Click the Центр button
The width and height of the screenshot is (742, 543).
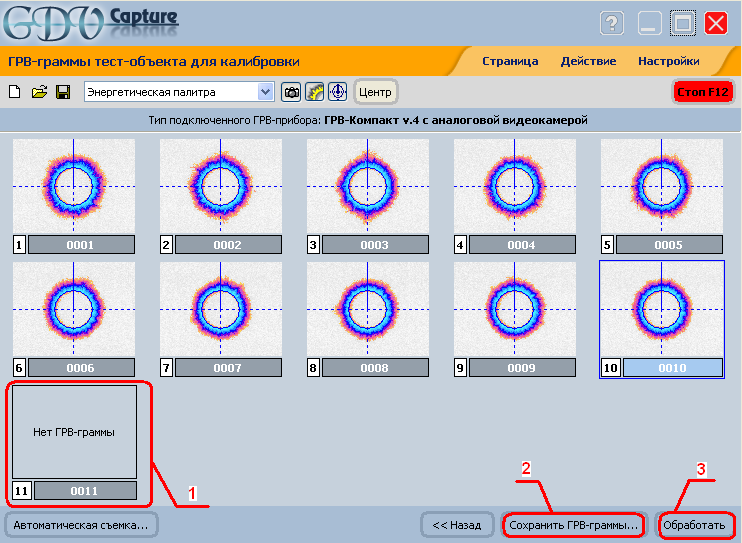tap(375, 92)
